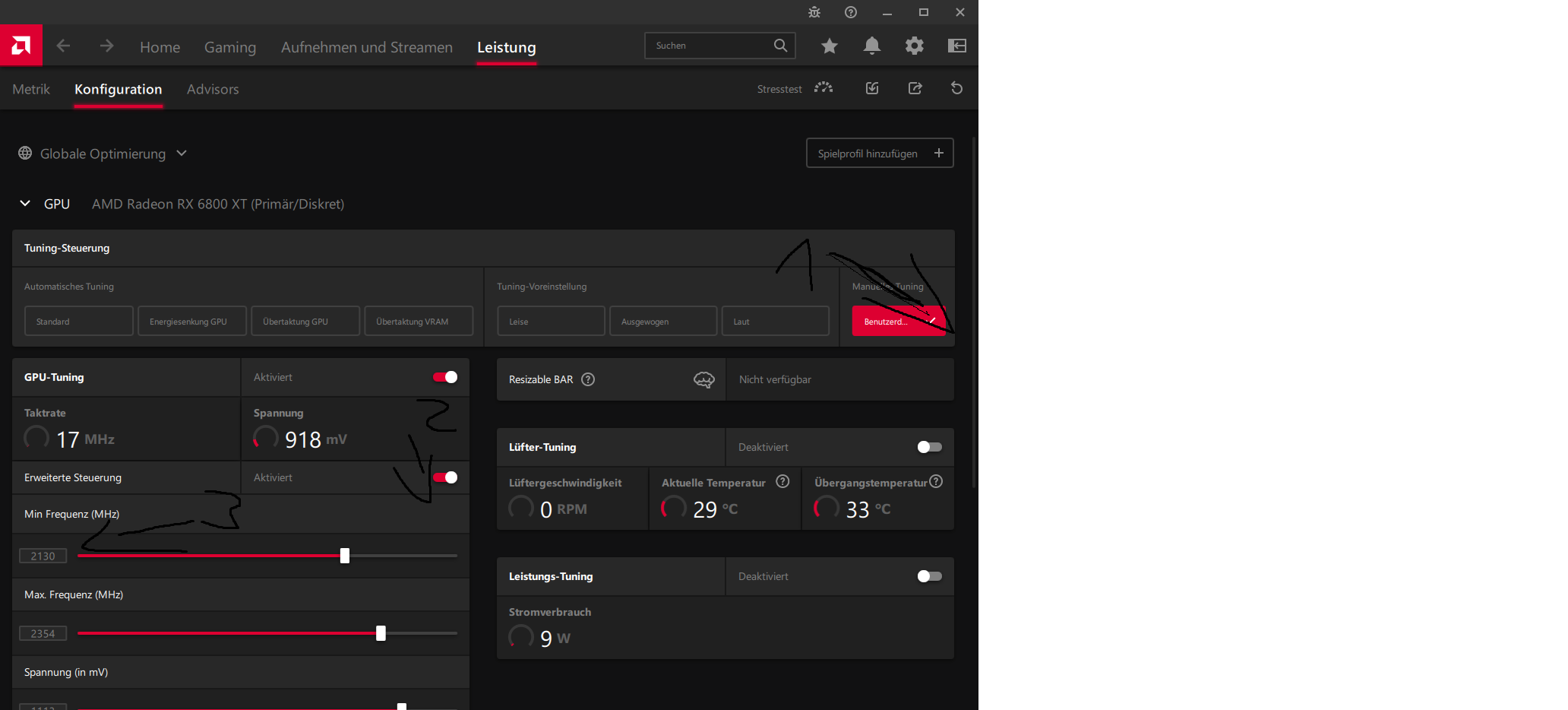Click the 0 RPM Lüftergeschwindigkeit reading
This screenshot has width=1568, height=710.
[x=563, y=509]
